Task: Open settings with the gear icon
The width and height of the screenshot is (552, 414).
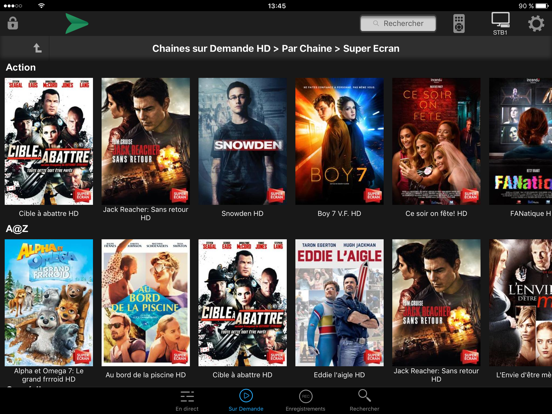Action: tap(536, 24)
